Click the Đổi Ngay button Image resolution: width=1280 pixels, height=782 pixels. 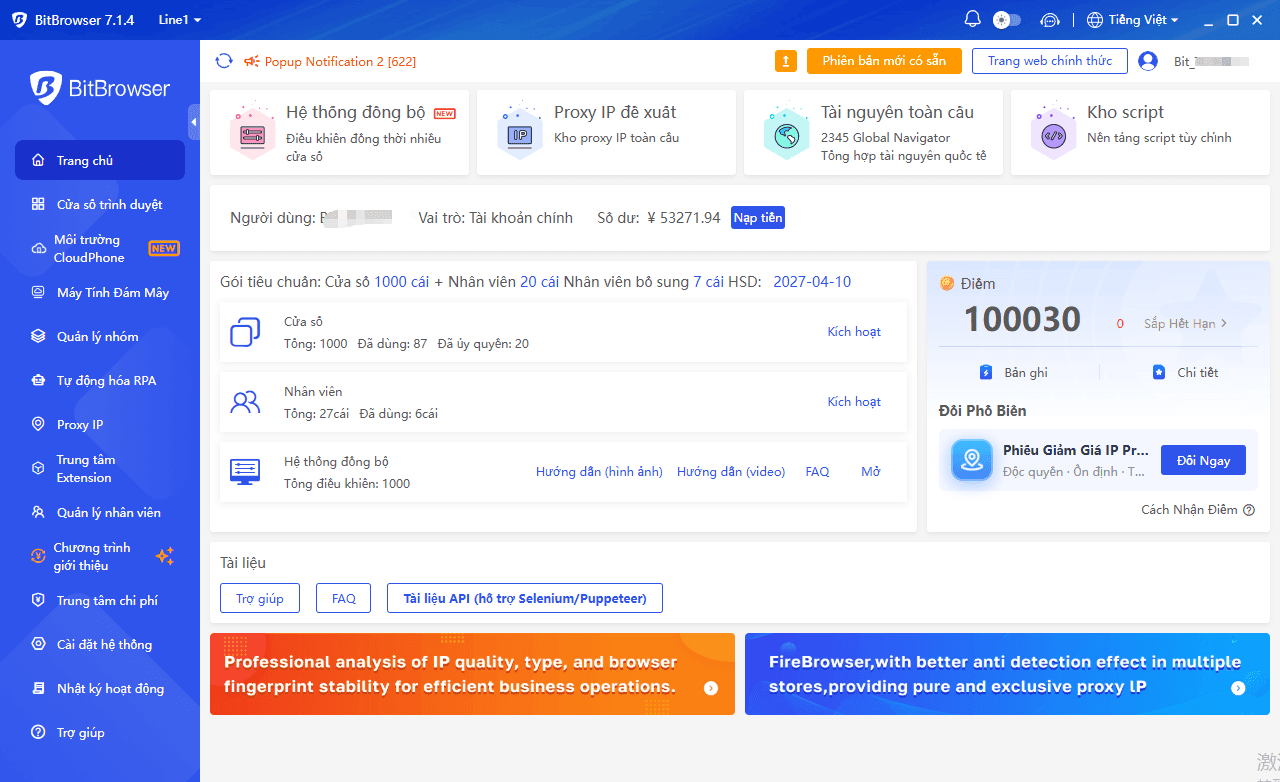pos(1203,460)
